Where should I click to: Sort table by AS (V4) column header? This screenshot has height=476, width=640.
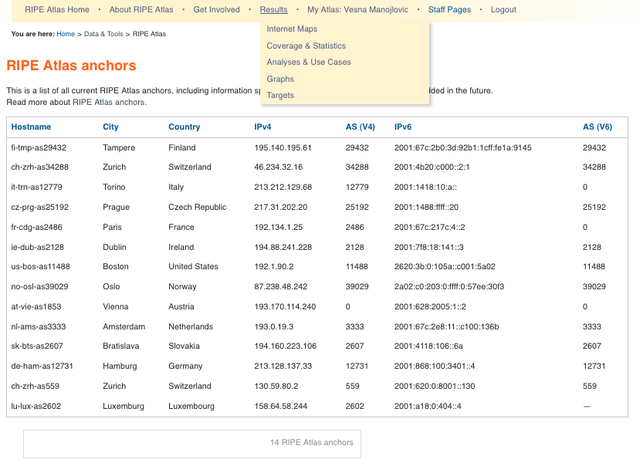360,127
